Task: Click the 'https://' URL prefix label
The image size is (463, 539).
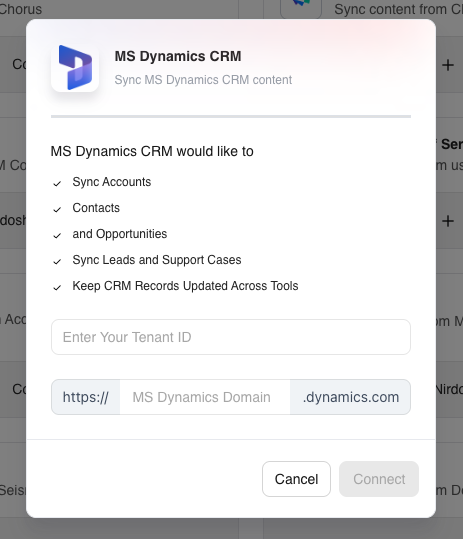Action: (x=86, y=397)
